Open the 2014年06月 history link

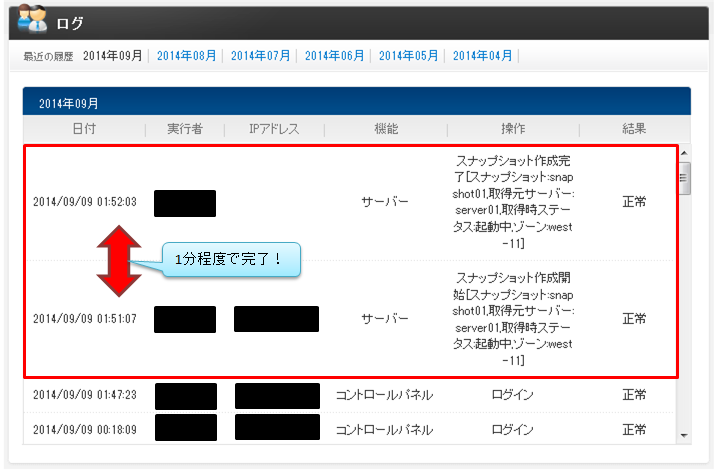pos(334,56)
